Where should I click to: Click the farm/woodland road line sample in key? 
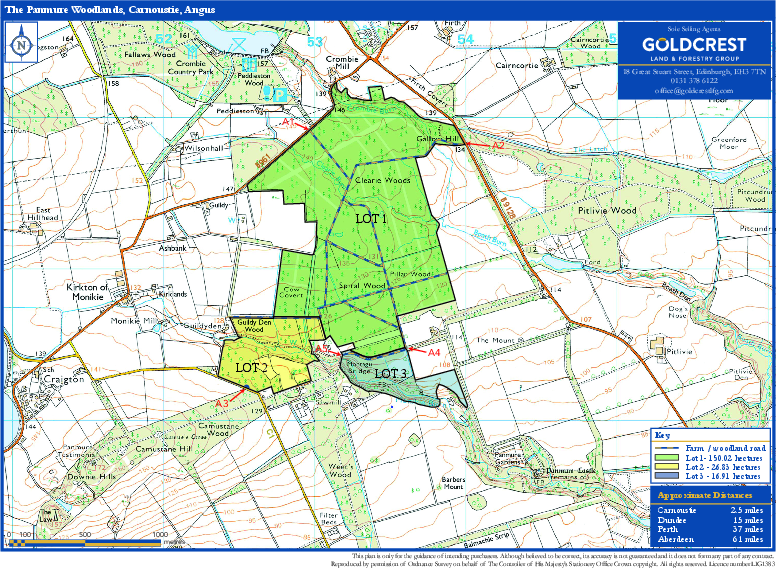click(x=666, y=449)
